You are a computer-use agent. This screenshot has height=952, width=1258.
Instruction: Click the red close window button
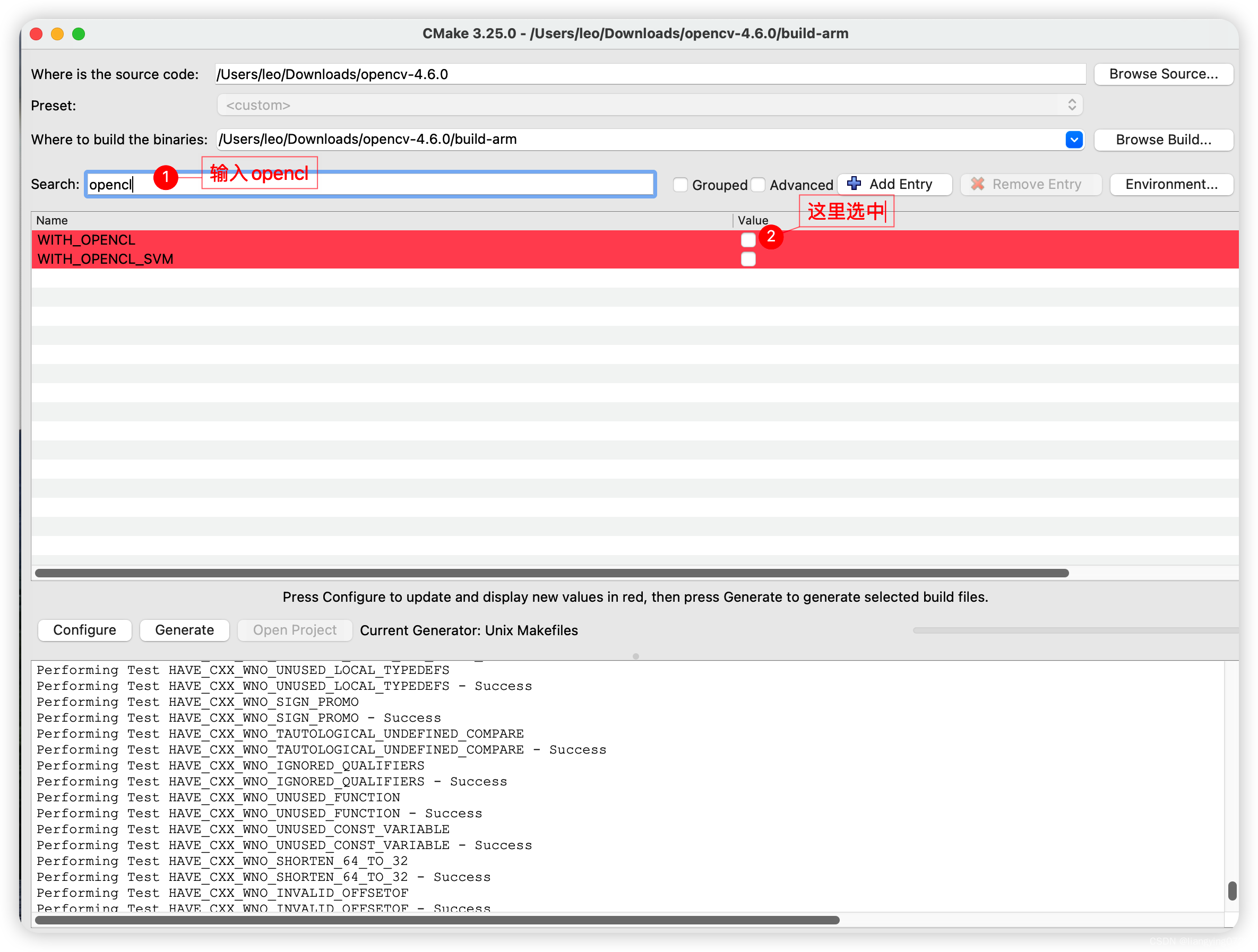[37, 34]
